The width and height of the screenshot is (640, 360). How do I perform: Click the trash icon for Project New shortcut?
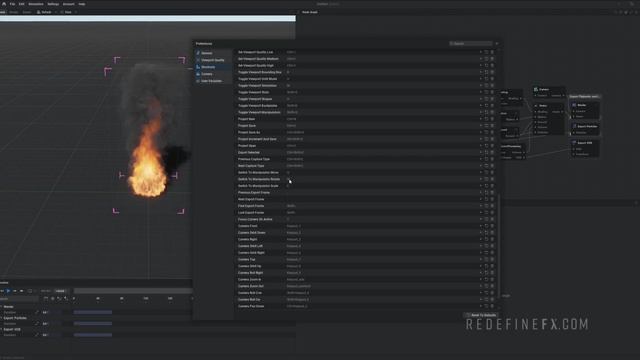tap(492, 119)
